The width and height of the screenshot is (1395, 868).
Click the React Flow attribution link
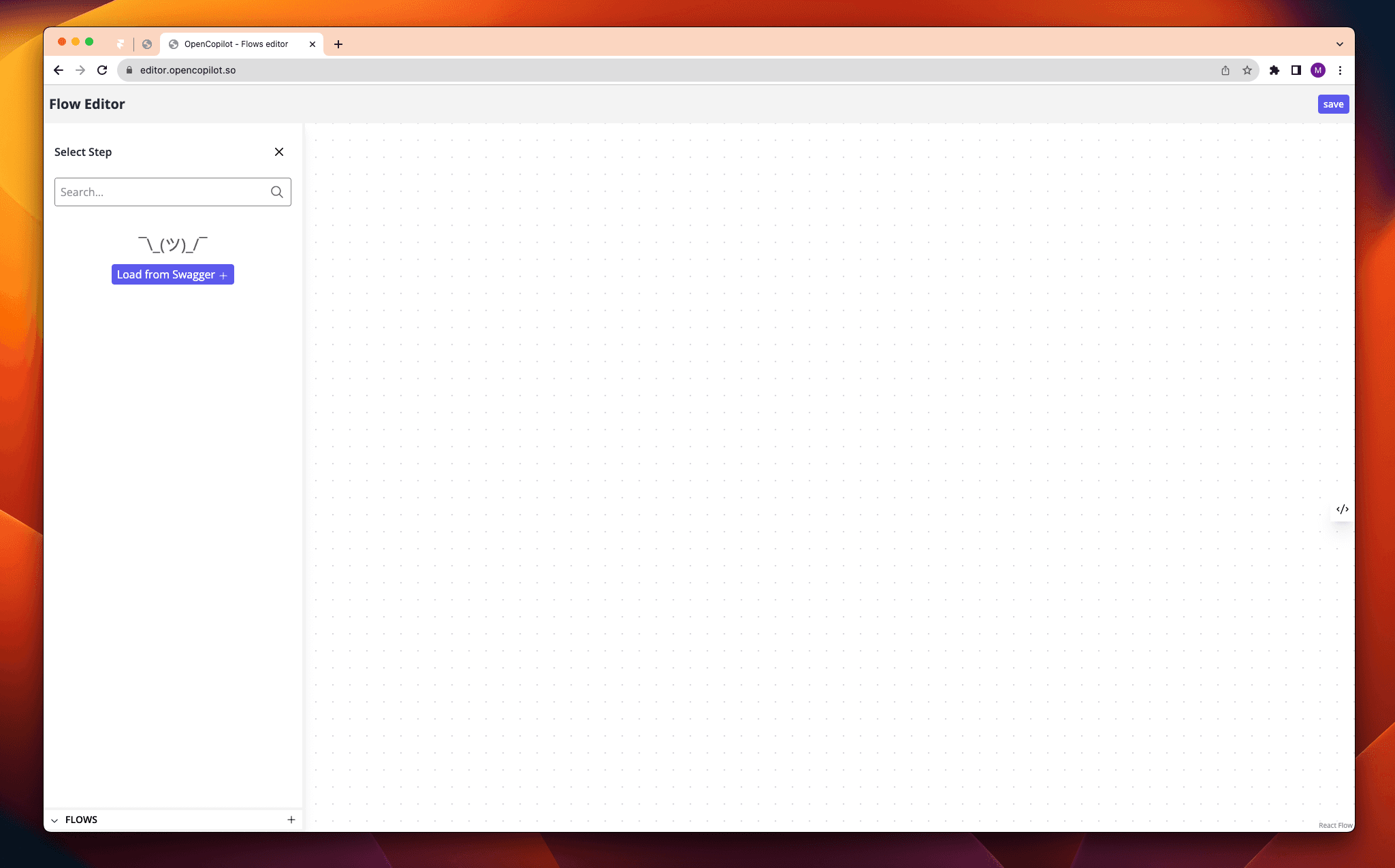point(1335,825)
